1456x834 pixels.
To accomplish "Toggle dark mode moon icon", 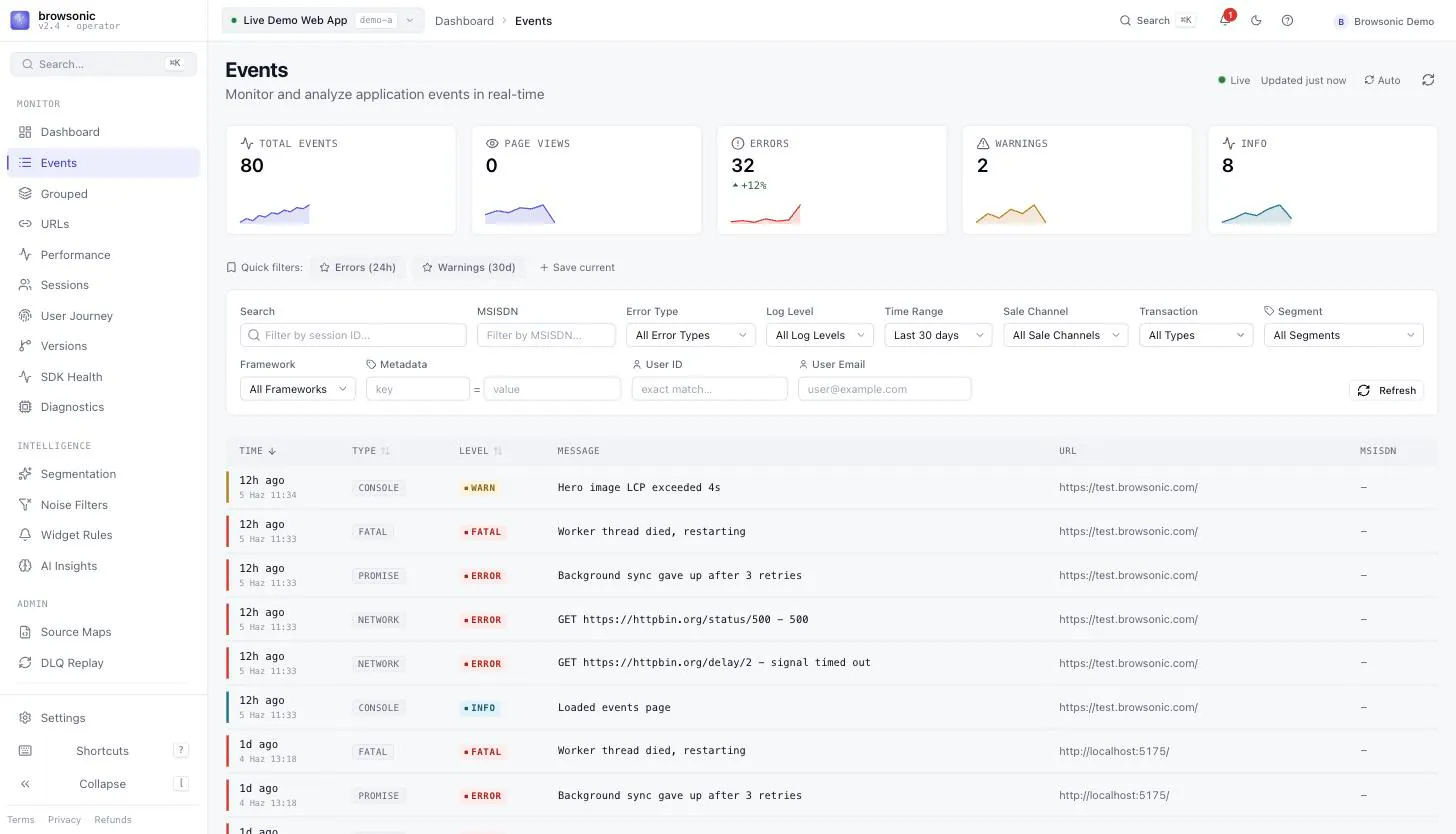I will click(1257, 20).
